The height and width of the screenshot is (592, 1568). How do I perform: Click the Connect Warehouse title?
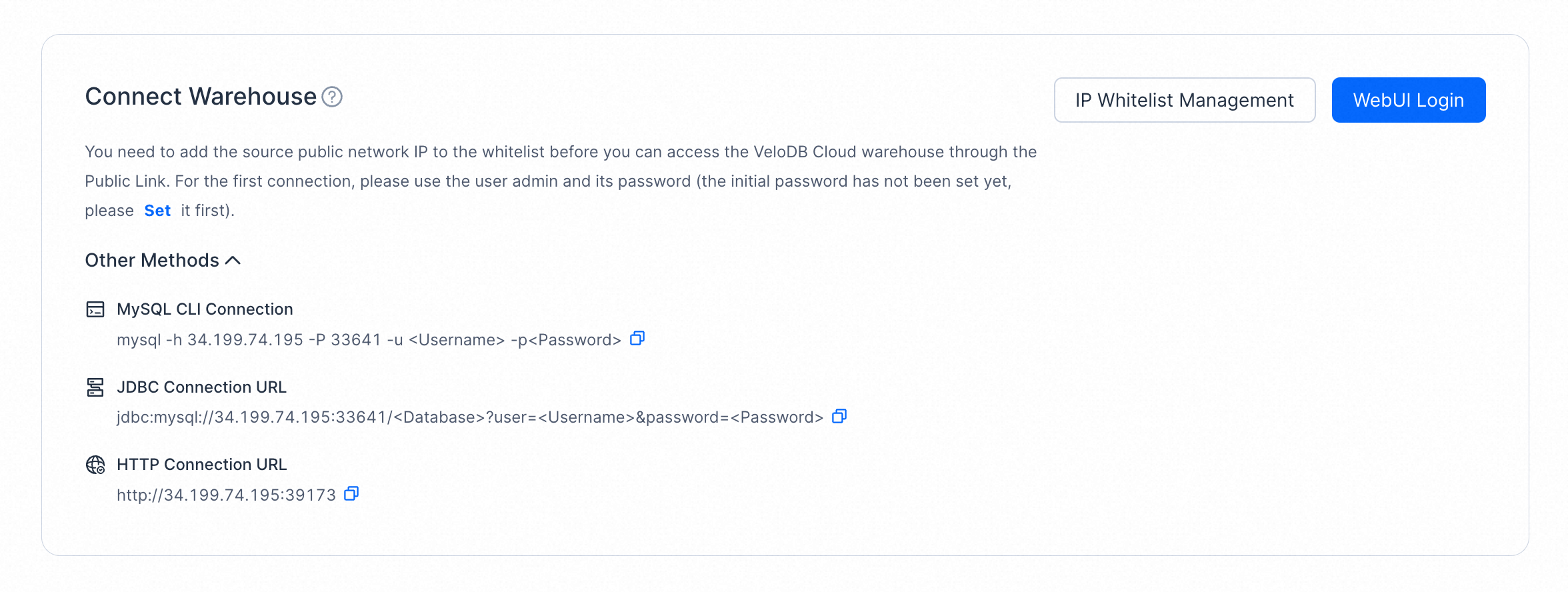click(201, 97)
